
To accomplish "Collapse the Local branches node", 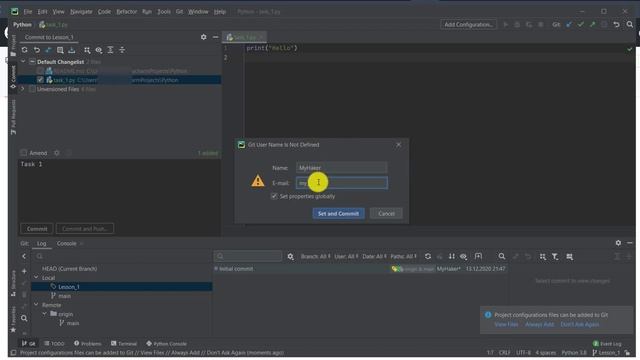I will point(36,278).
